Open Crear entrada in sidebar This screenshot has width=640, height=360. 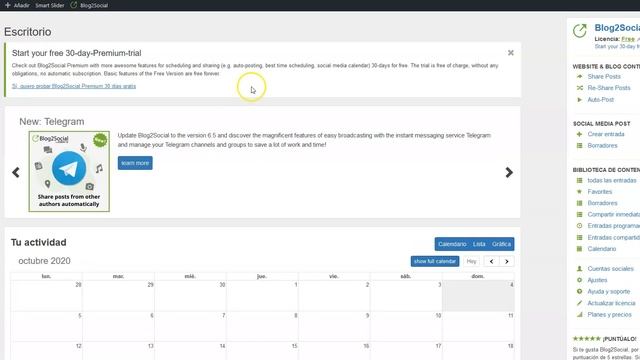pos(606,134)
